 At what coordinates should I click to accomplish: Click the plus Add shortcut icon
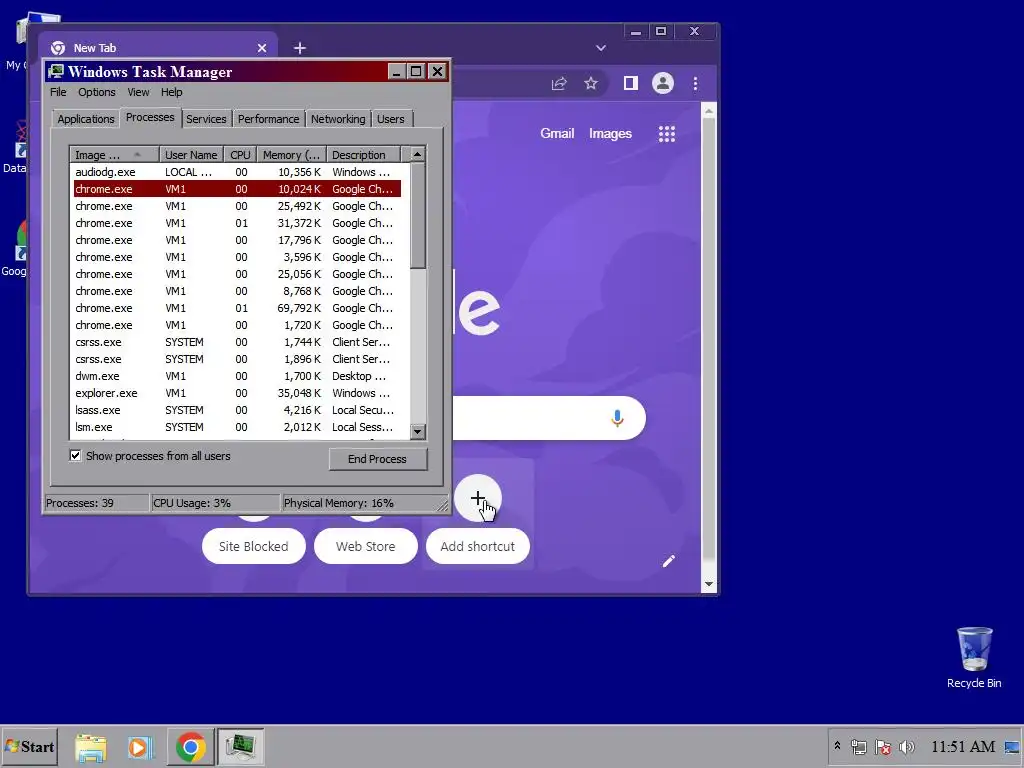click(x=478, y=498)
